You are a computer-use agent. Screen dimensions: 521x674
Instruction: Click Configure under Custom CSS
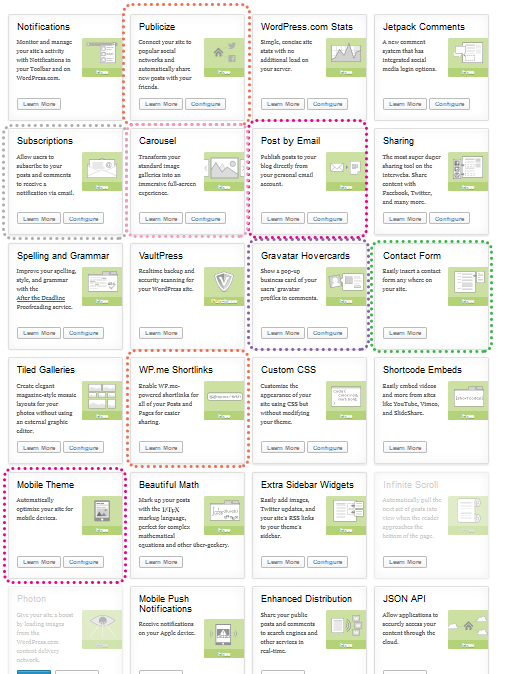328,447
